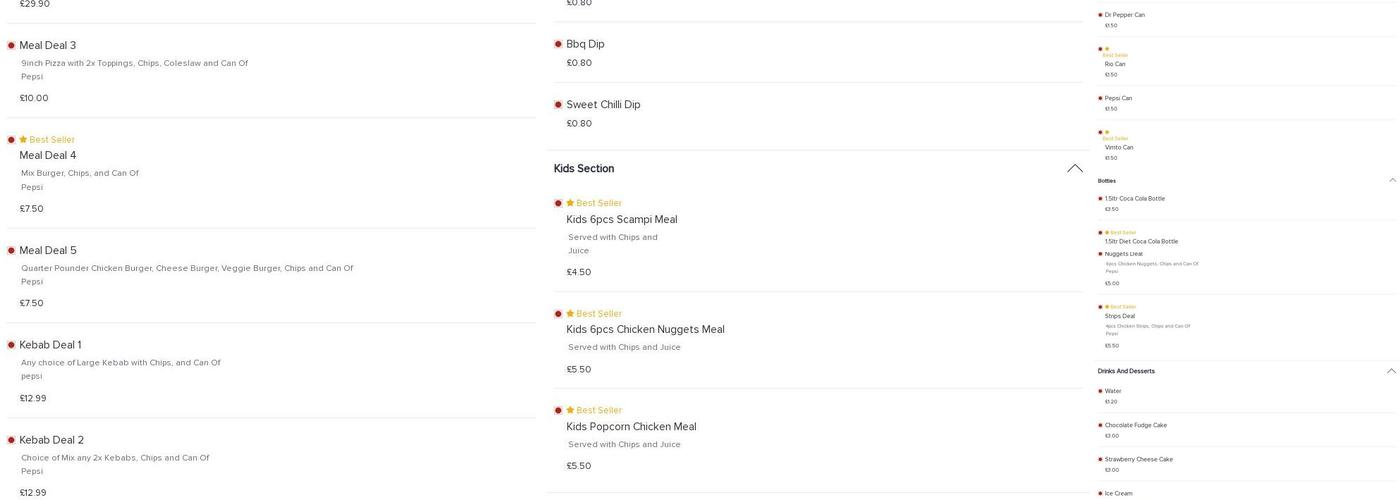The image size is (1400, 500).
Task: Choose the Strips Deal item
Action: pyautogui.click(x=1120, y=316)
